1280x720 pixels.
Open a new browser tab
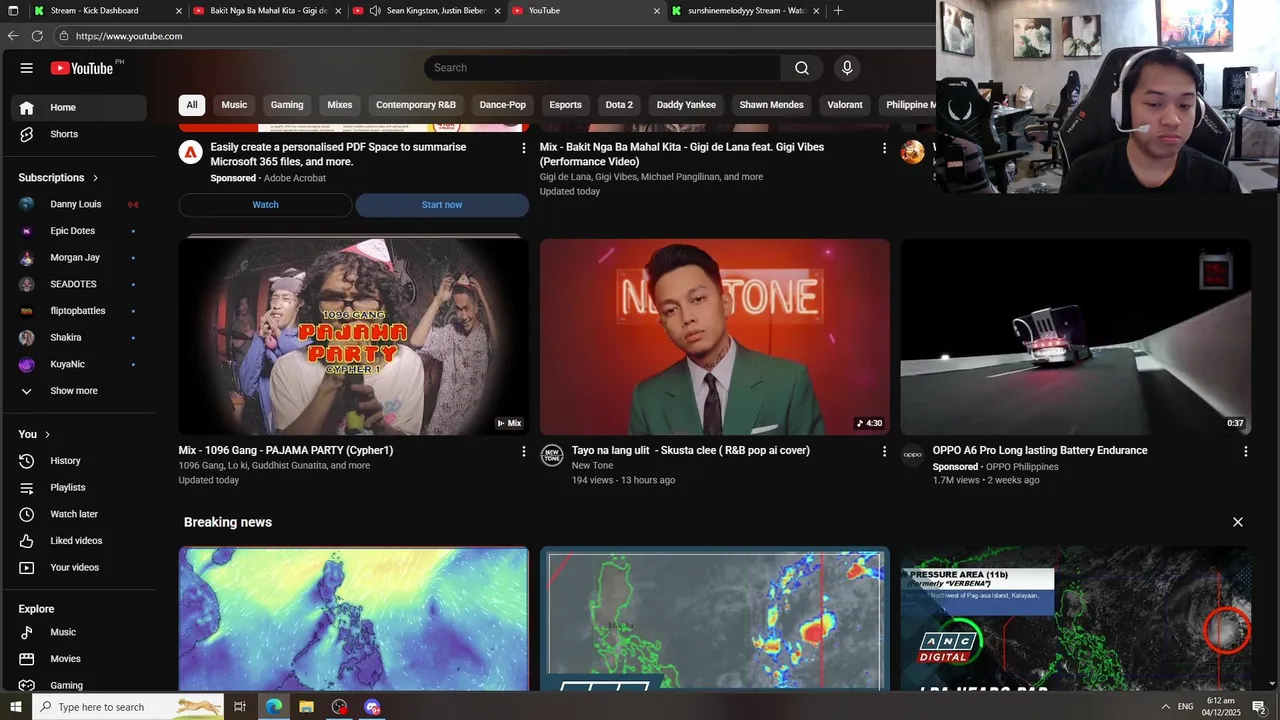(x=838, y=11)
